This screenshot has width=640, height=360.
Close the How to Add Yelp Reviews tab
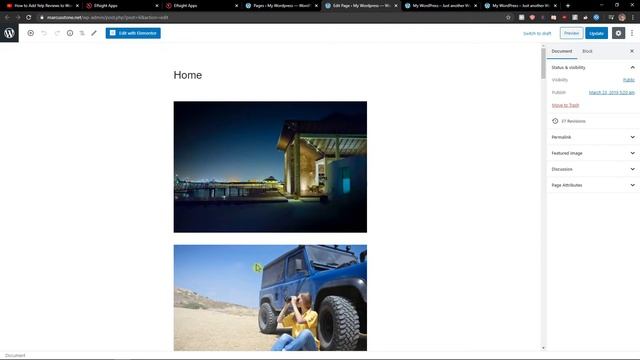click(77, 6)
